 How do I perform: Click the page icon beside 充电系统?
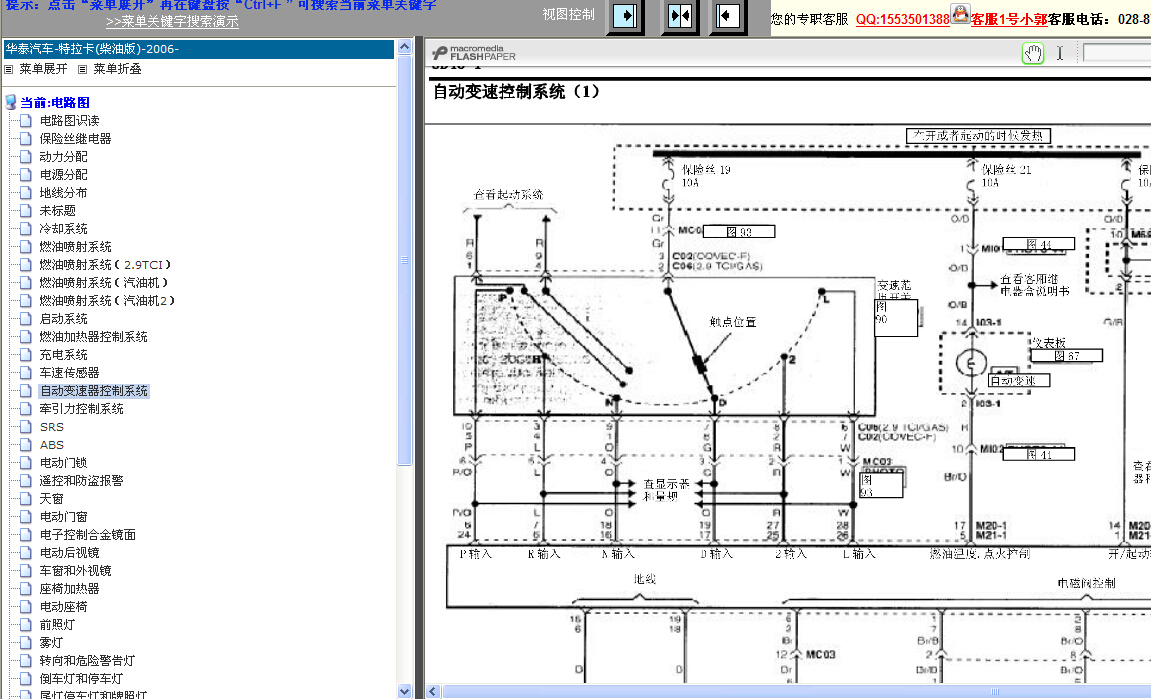pos(26,355)
